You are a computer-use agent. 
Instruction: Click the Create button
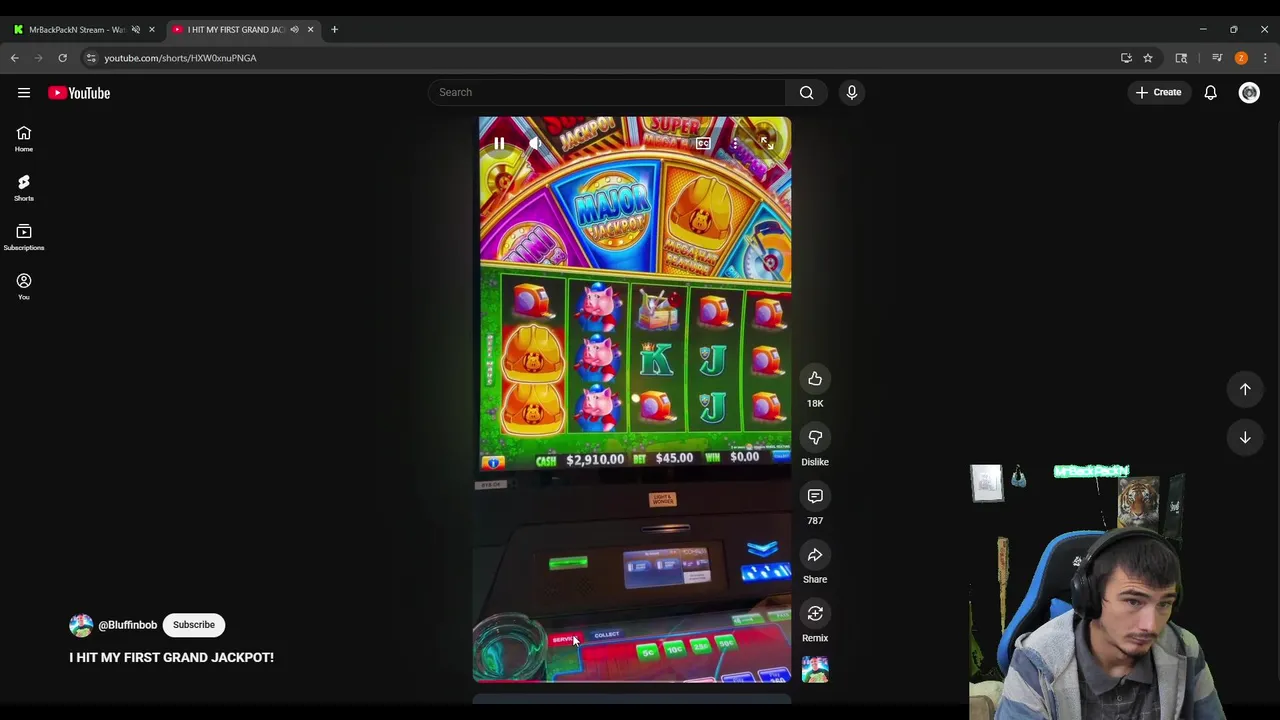point(1158,92)
